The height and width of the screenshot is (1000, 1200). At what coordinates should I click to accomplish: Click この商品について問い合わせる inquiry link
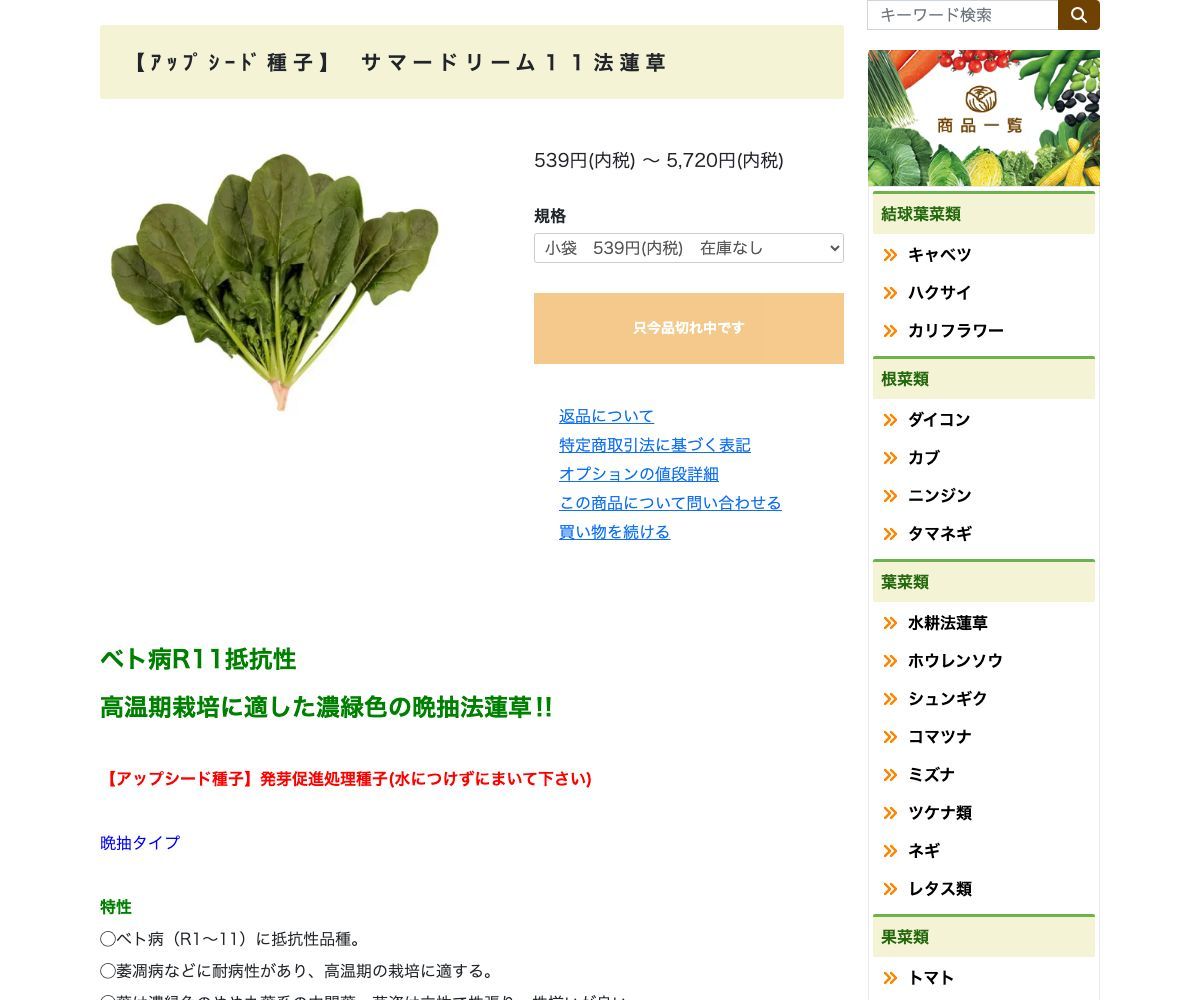tap(670, 503)
